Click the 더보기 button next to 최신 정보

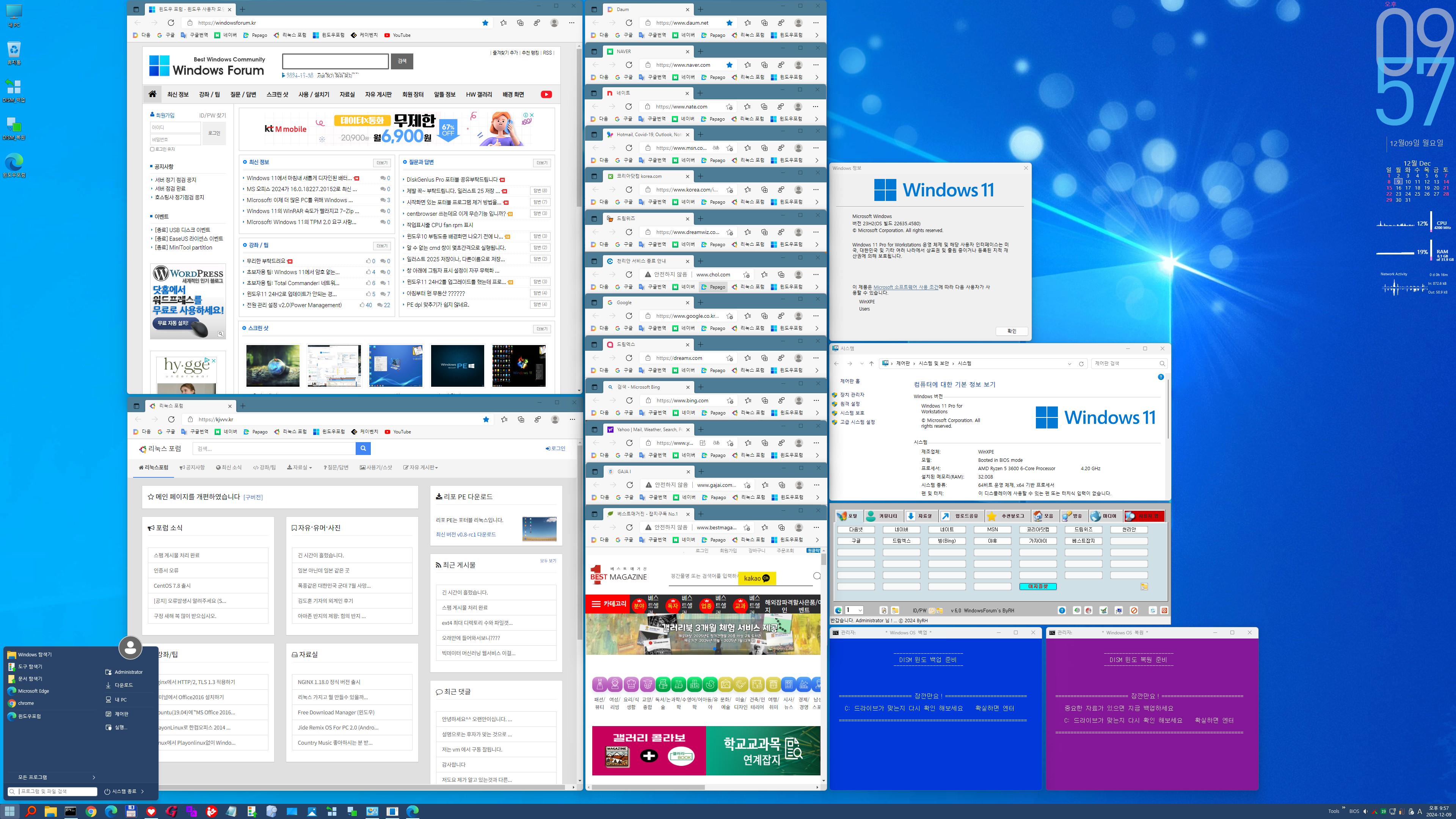coord(382,163)
